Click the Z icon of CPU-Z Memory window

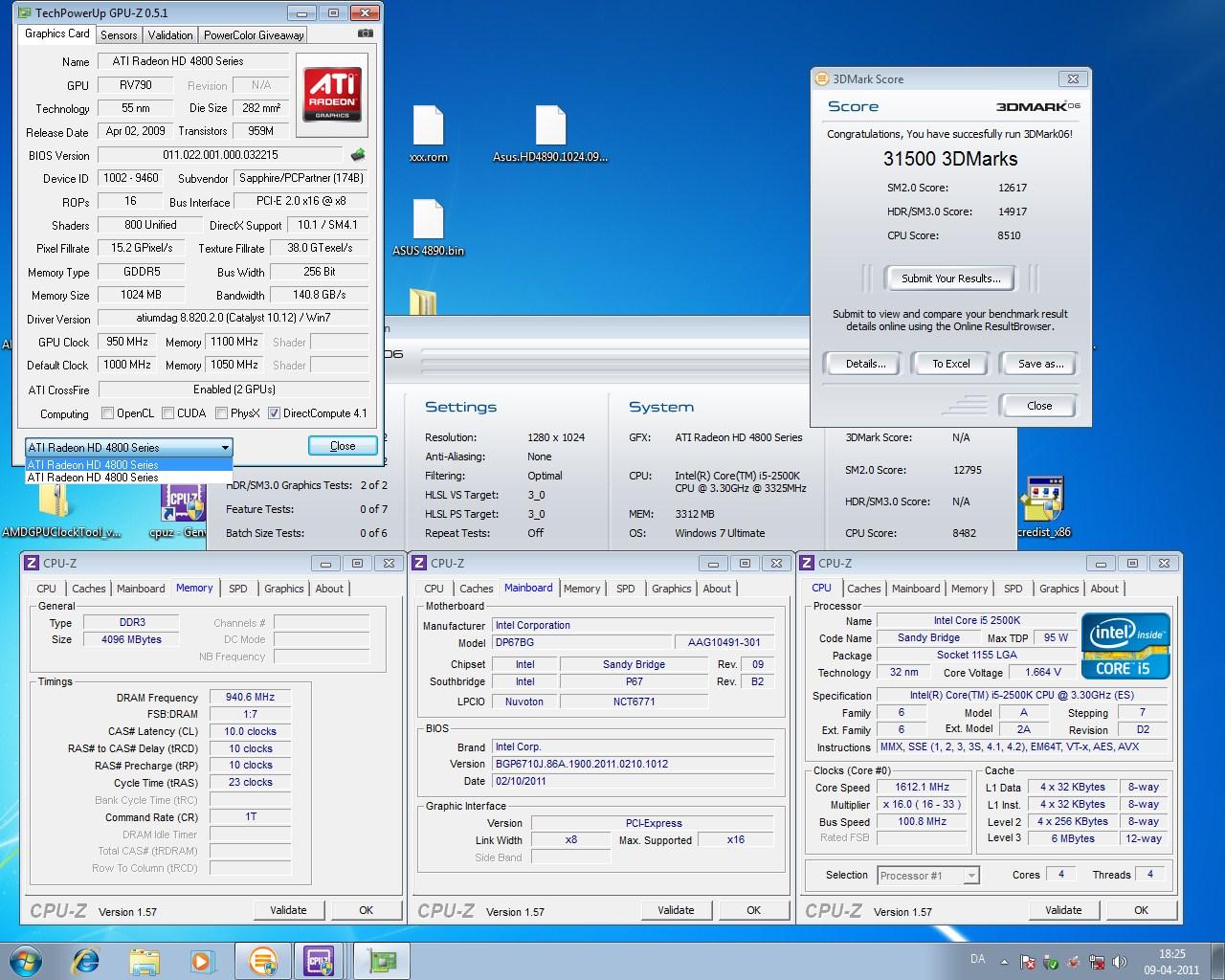pyautogui.click(x=32, y=563)
